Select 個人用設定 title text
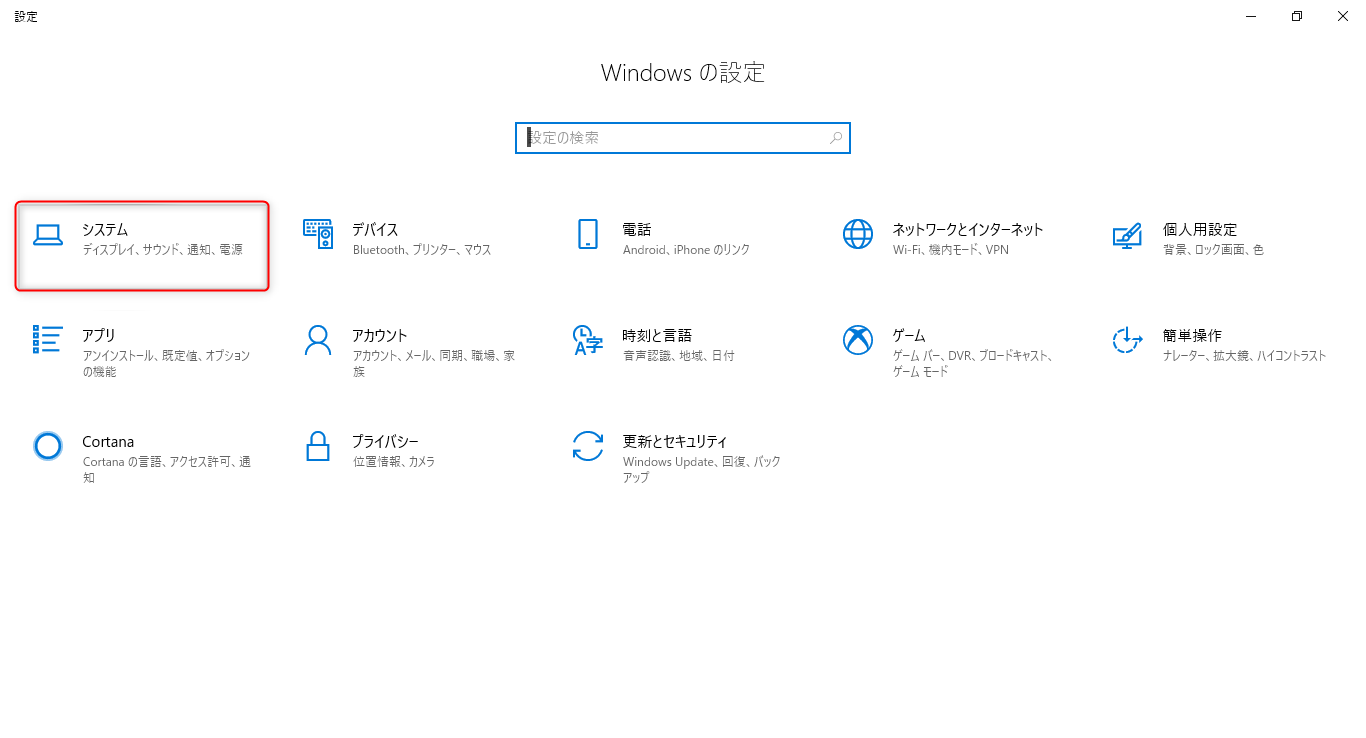 (1200, 230)
